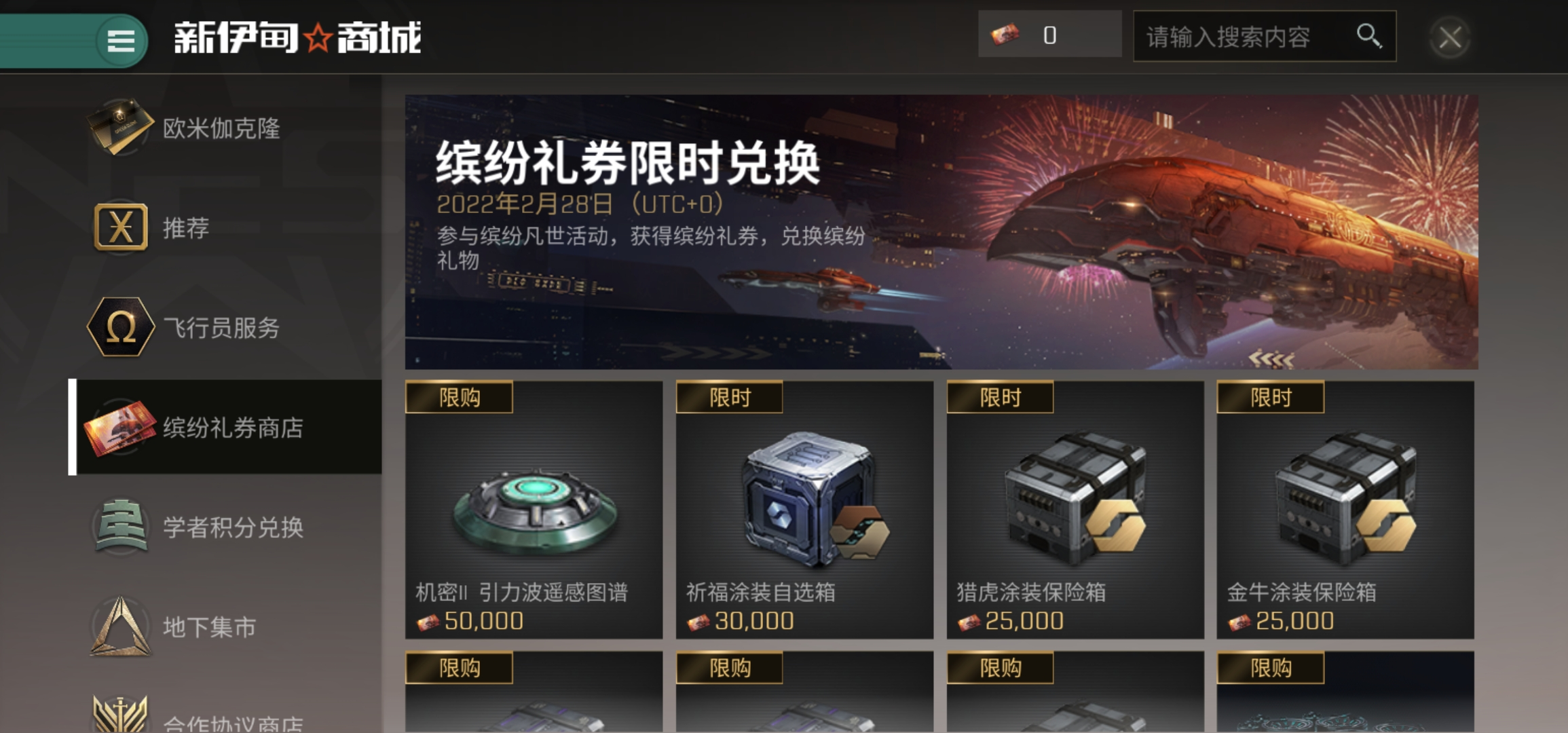Select the 欧米伽克隆 card icon
This screenshot has width=1568, height=733.
click(120, 126)
